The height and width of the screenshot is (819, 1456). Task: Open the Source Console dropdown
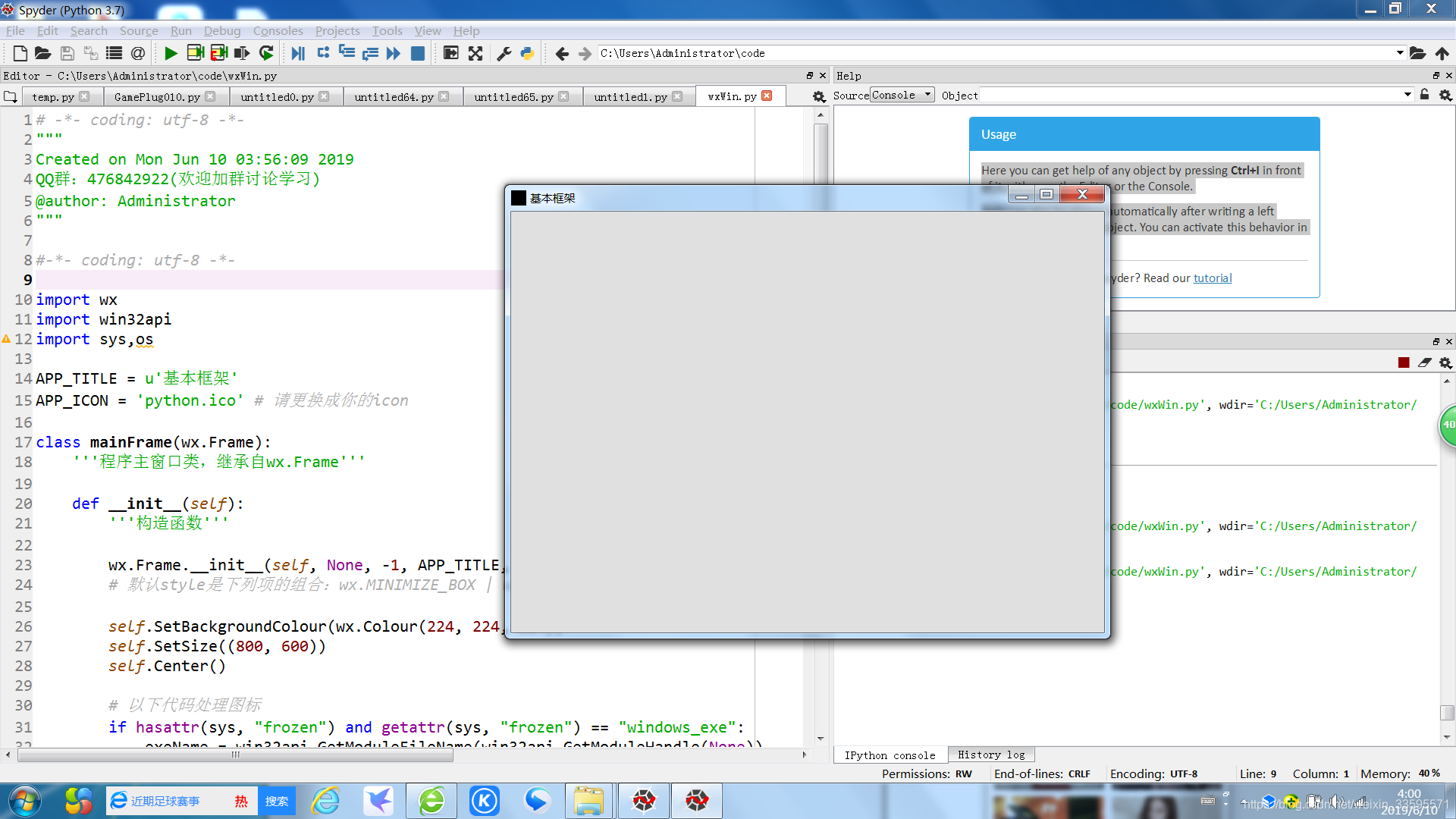[x=902, y=95]
